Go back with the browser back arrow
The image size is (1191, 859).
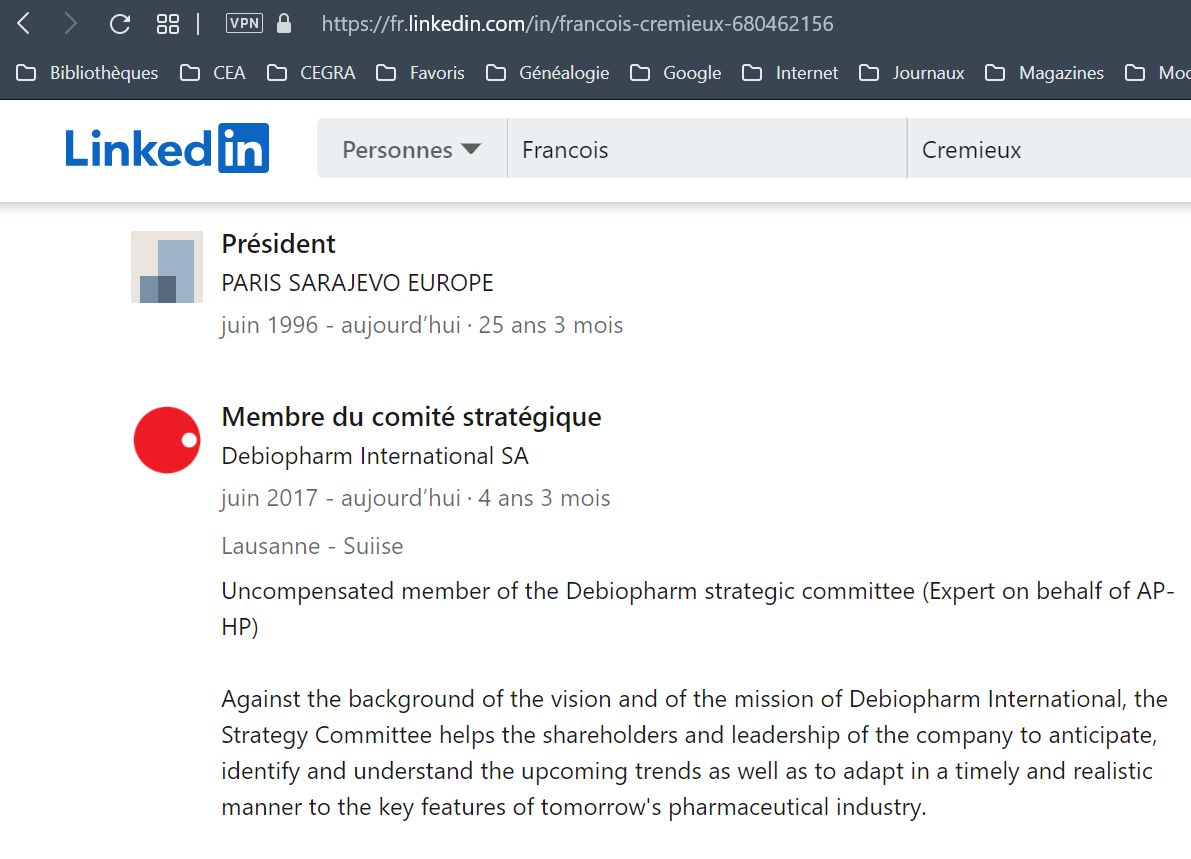[x=24, y=24]
